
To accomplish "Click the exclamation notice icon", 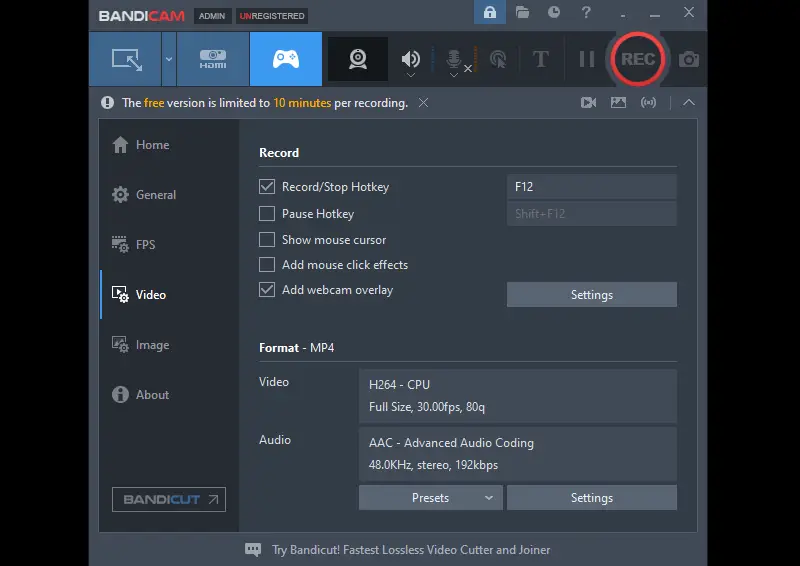I will tap(107, 103).
